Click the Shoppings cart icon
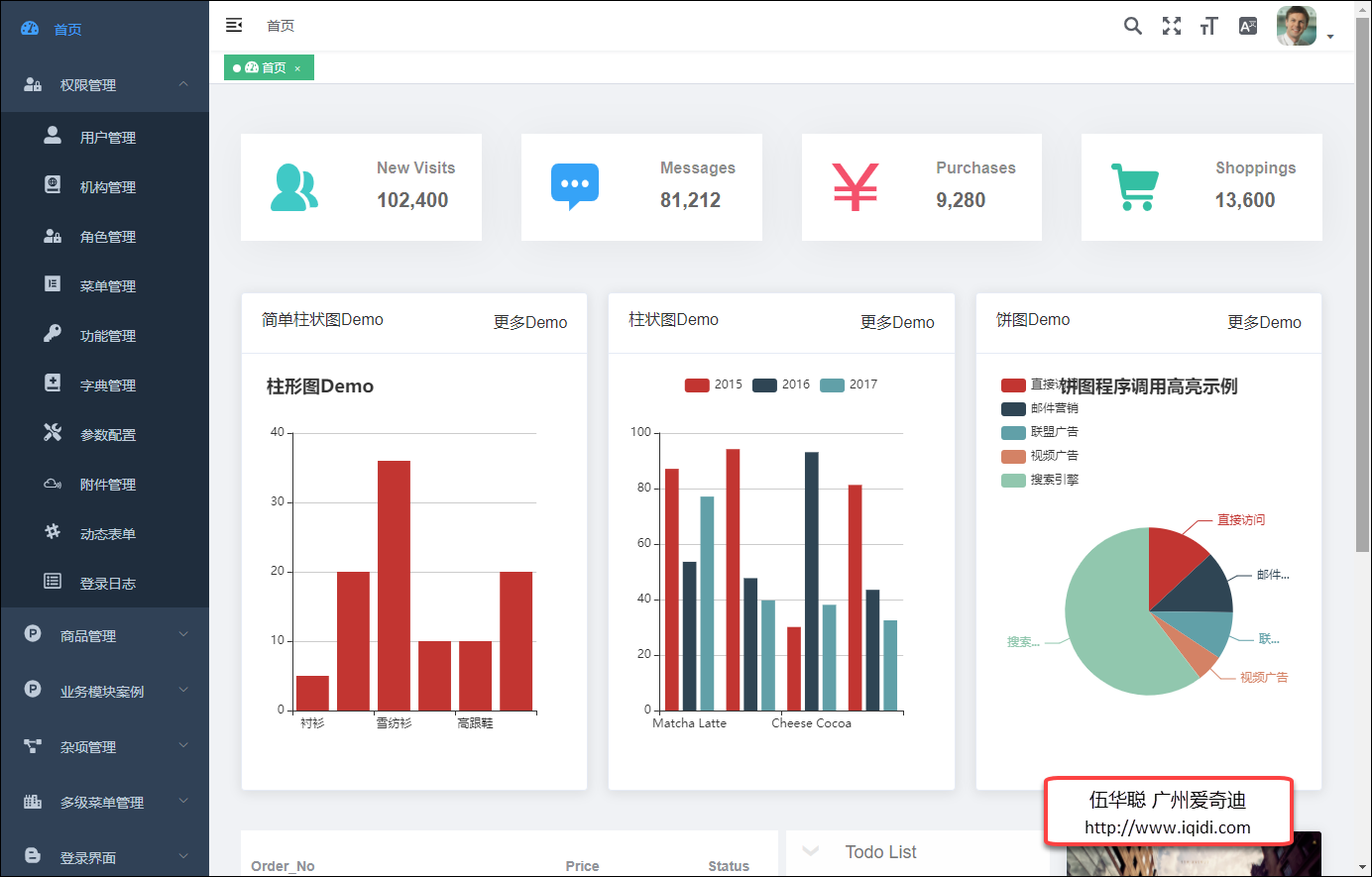Image resolution: width=1372 pixels, height=877 pixels. [1134, 186]
